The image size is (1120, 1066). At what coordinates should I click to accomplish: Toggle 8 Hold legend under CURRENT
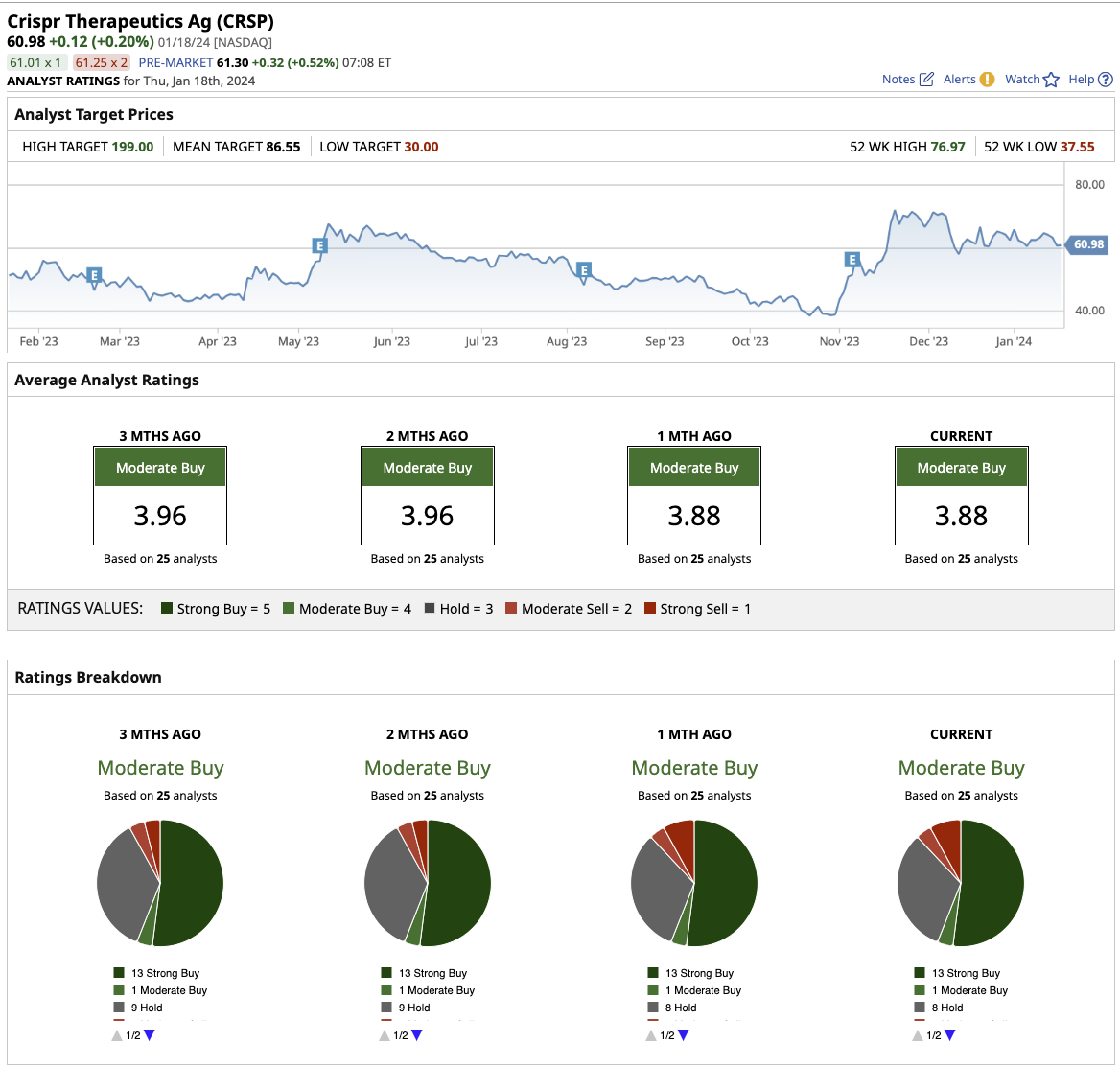pyautogui.click(x=940, y=1008)
